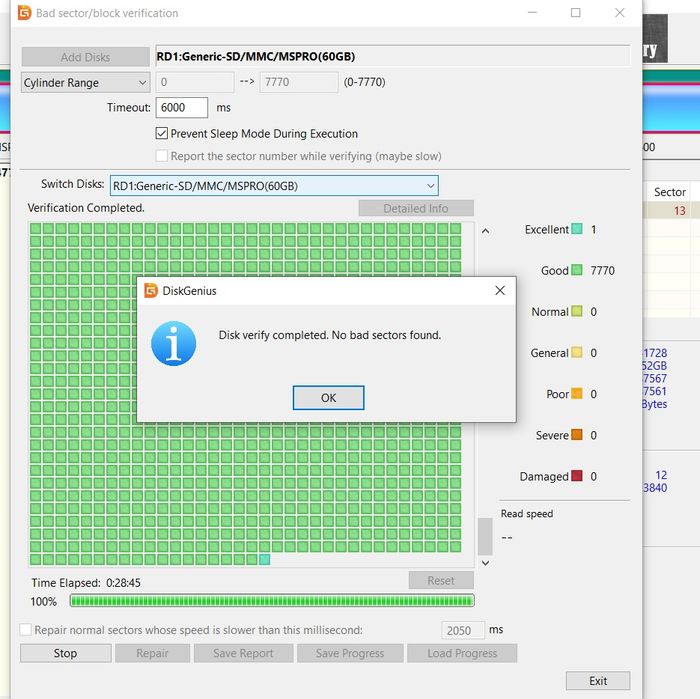The height and width of the screenshot is (699, 700).
Task: Toggle Report the sector number checkbox
Action: (x=162, y=156)
